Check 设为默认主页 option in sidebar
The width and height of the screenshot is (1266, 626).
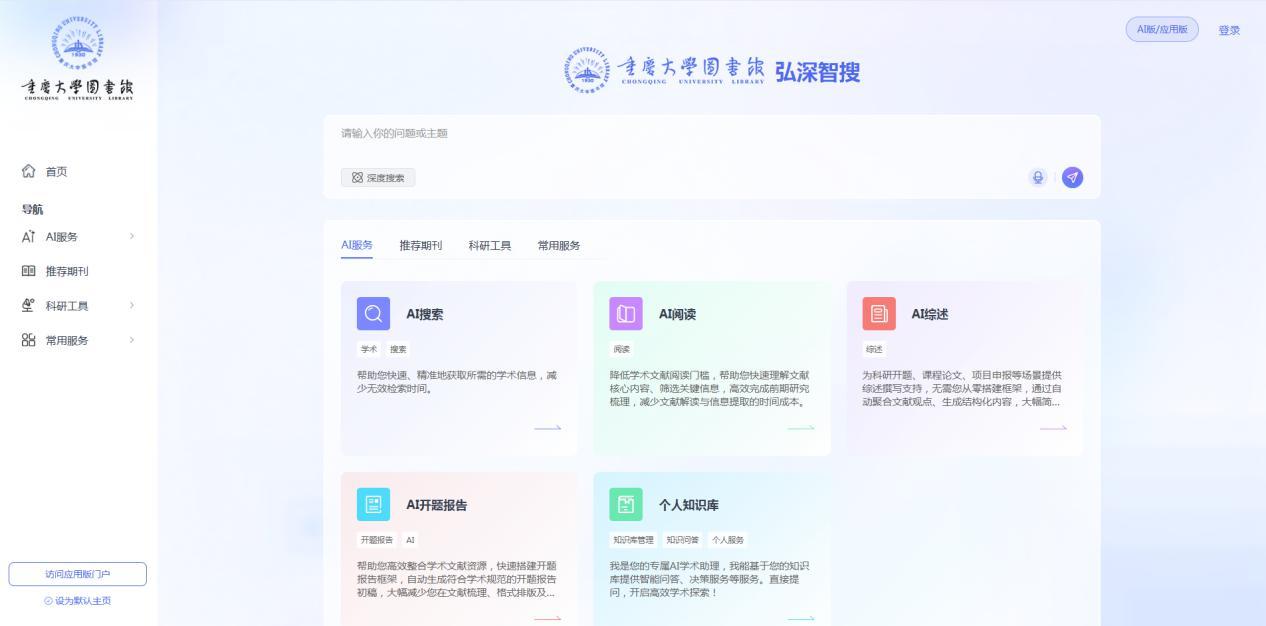coord(78,601)
